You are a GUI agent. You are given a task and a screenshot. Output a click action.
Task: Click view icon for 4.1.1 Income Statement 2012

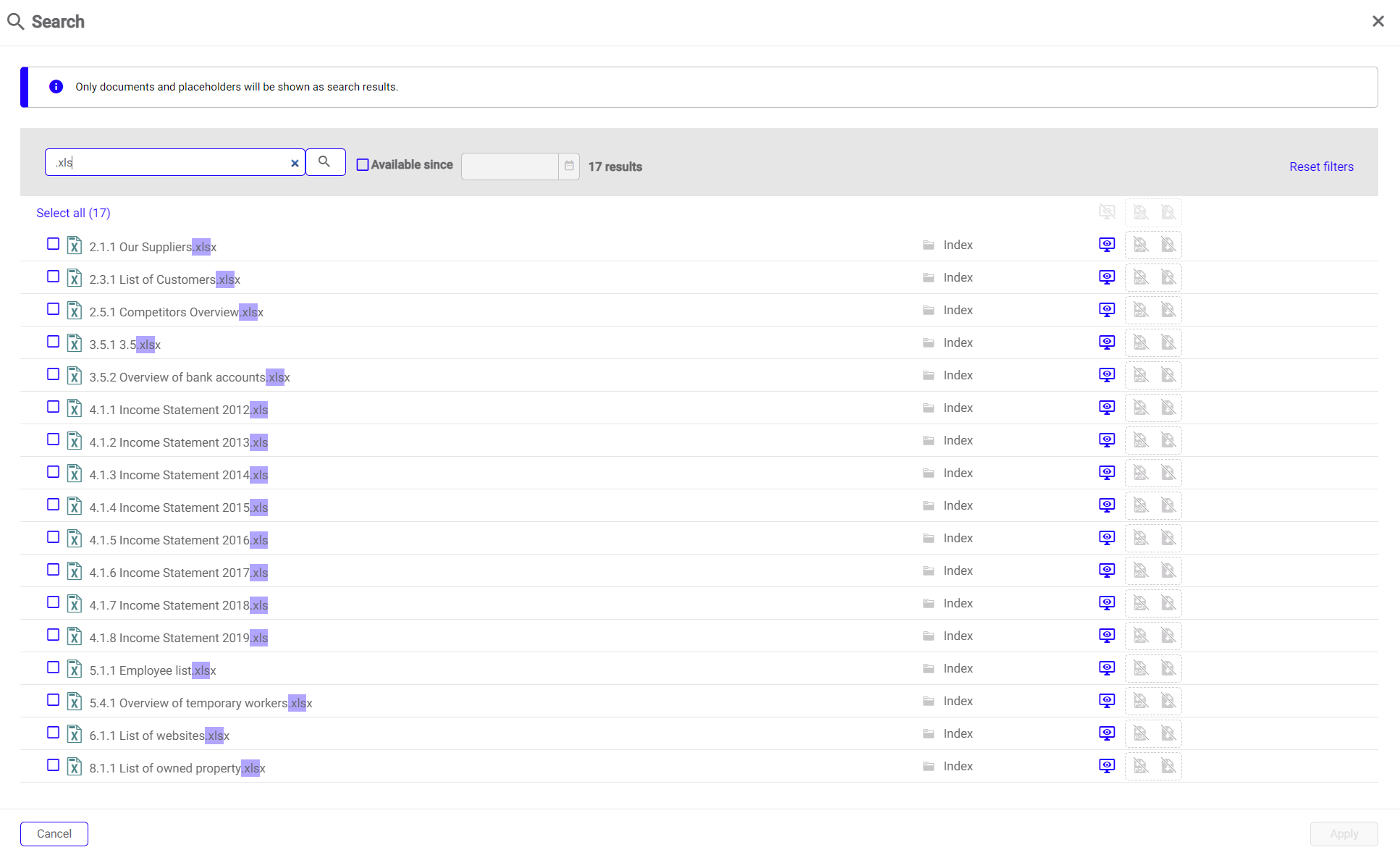1106,408
